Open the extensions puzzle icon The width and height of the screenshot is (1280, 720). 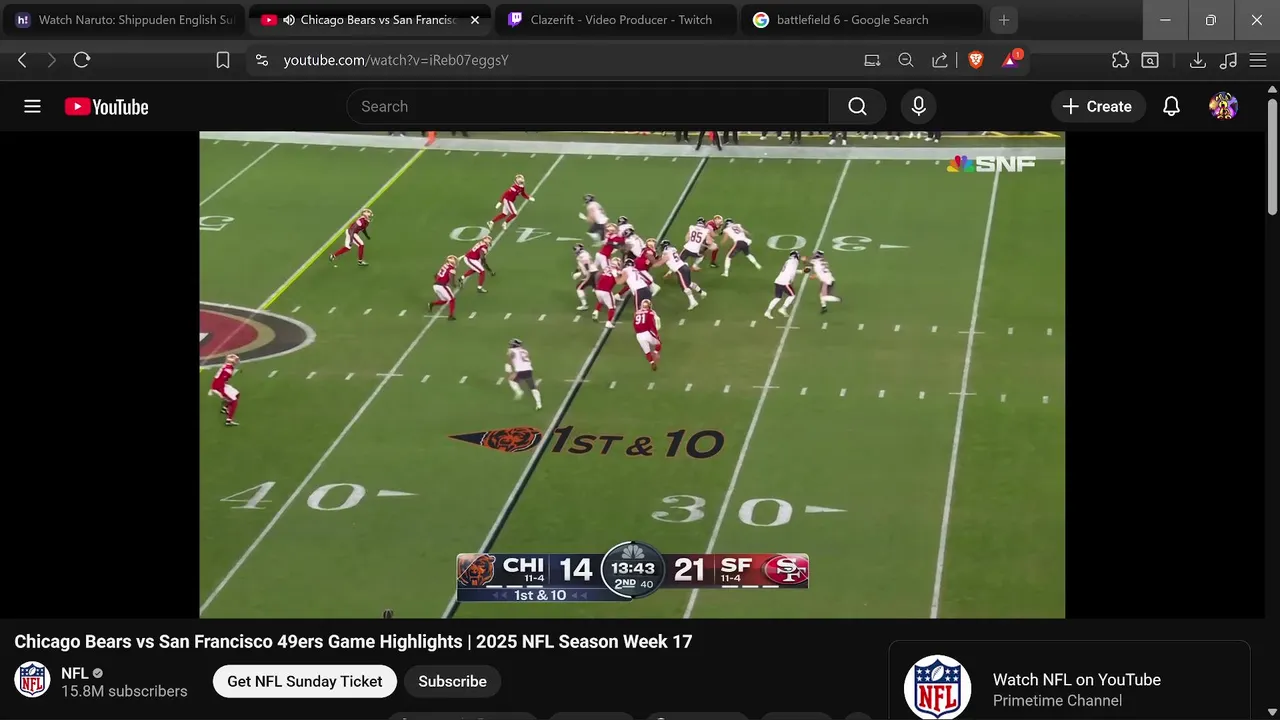point(1120,60)
